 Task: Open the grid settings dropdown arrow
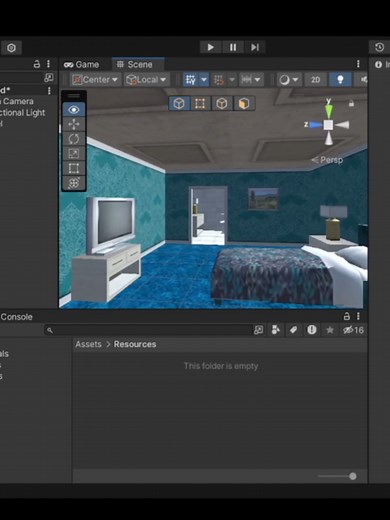(x=204, y=80)
